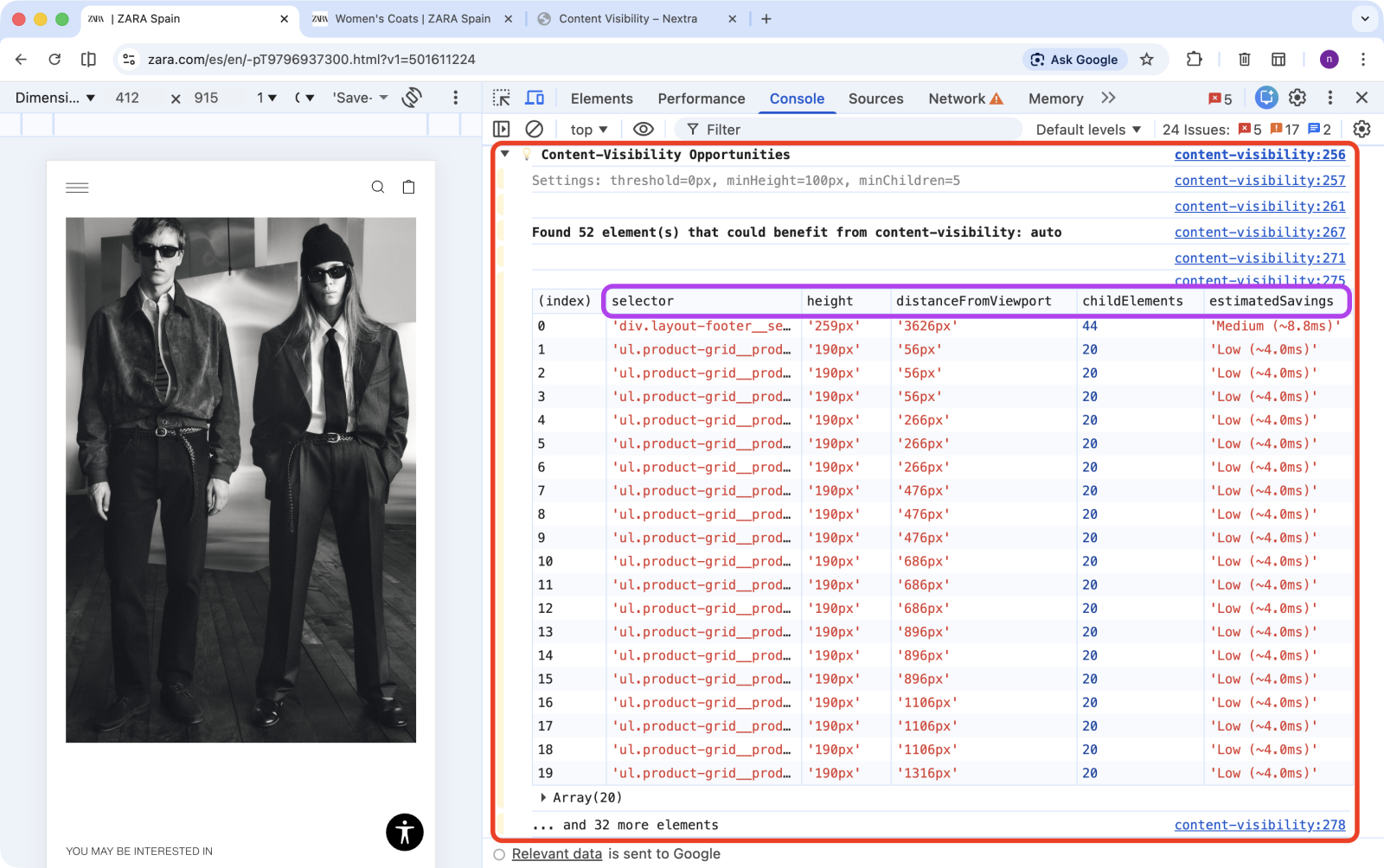Search products on the Zara page
Screen dimensions: 1384x868
(x=378, y=187)
